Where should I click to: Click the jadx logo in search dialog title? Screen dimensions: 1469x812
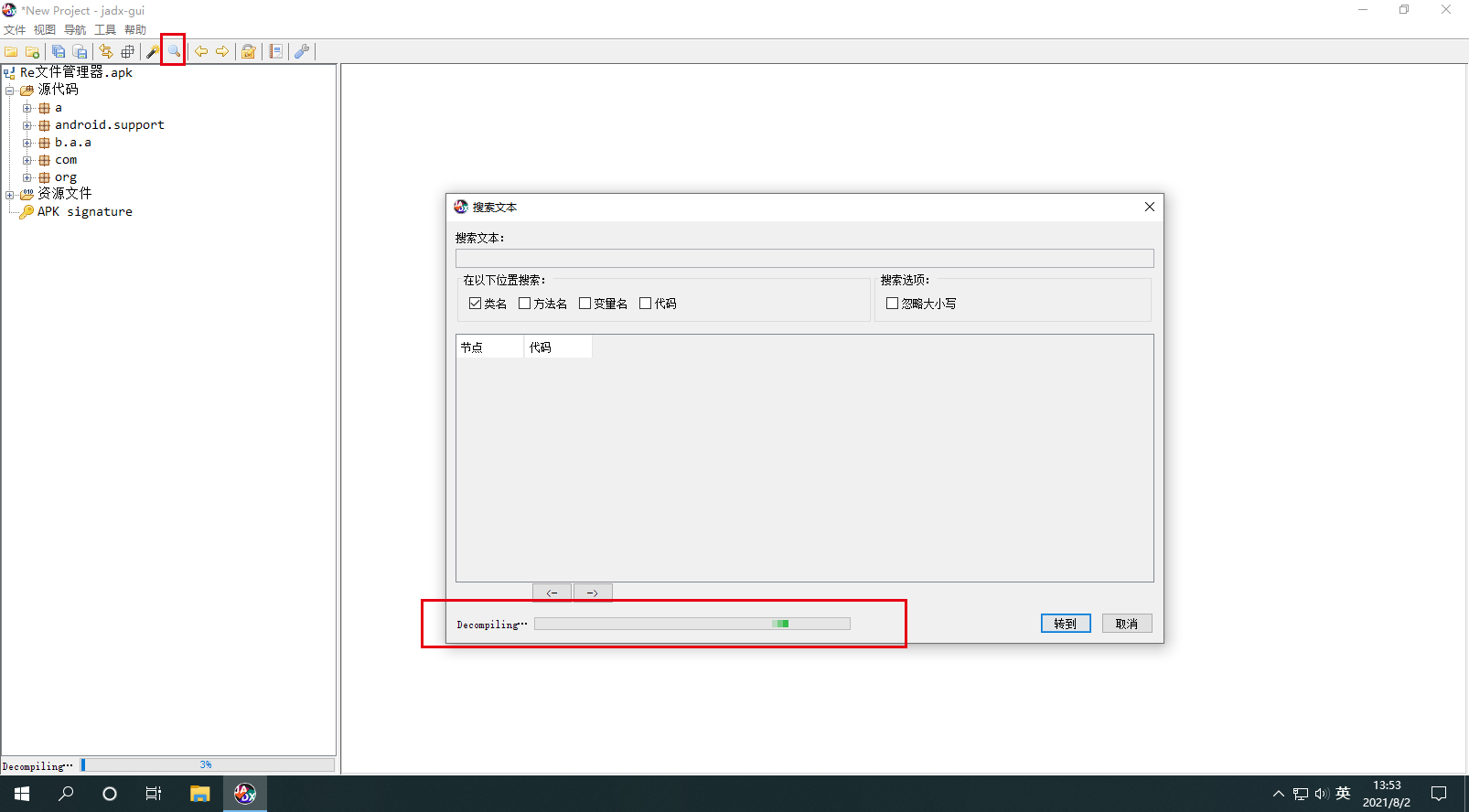461,207
